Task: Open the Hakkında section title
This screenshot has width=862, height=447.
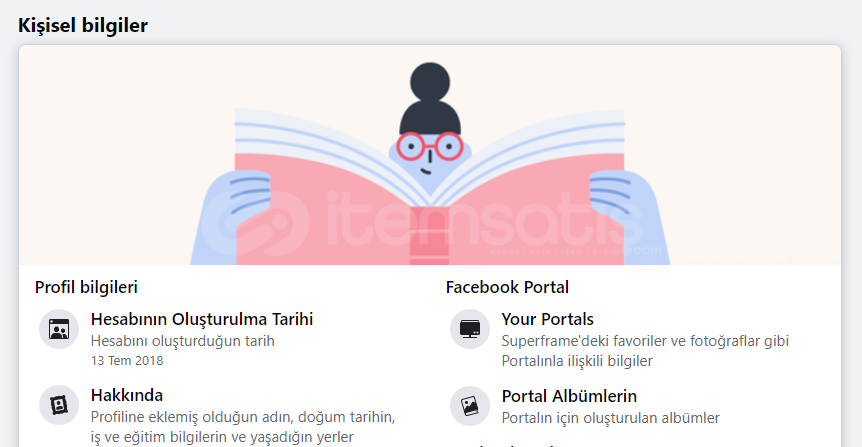Action: tap(127, 395)
